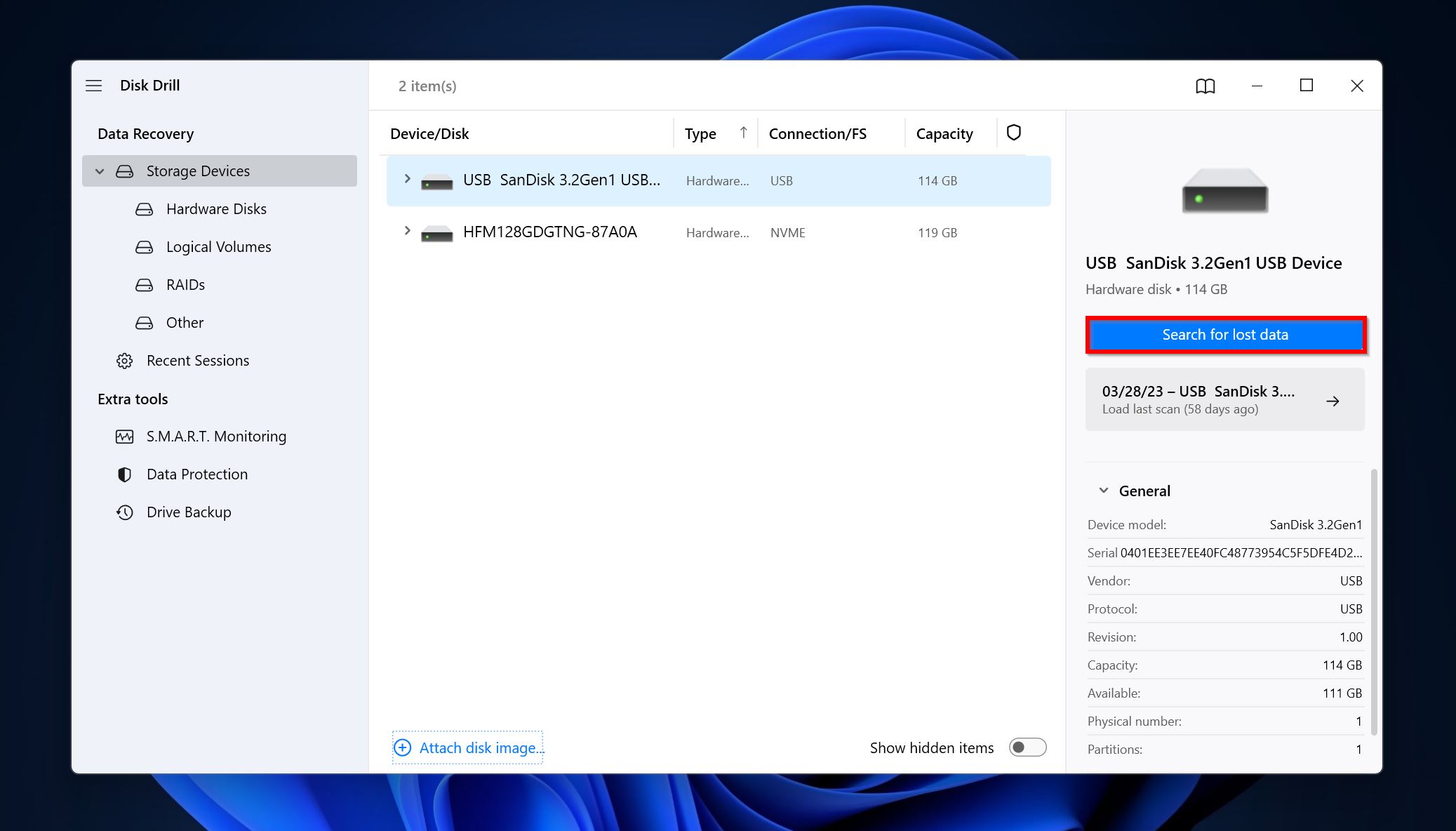Image resolution: width=1456 pixels, height=831 pixels.
Task: Select Storage Devices from sidebar
Action: (x=197, y=171)
